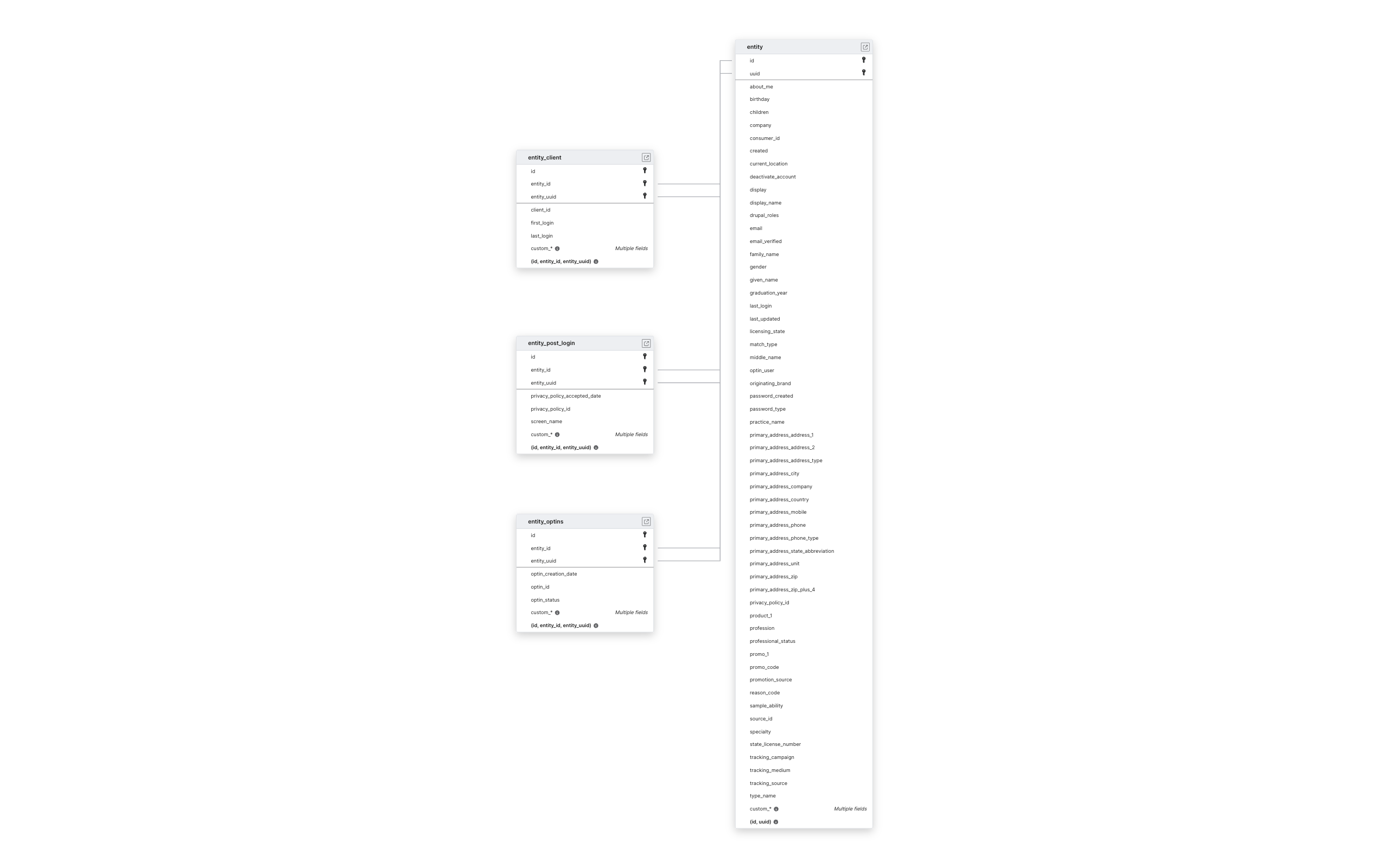This screenshot has width=1389, height=868.
Task: Click the unique key icon next to entity_uuid in entity_optins
Action: [644, 560]
